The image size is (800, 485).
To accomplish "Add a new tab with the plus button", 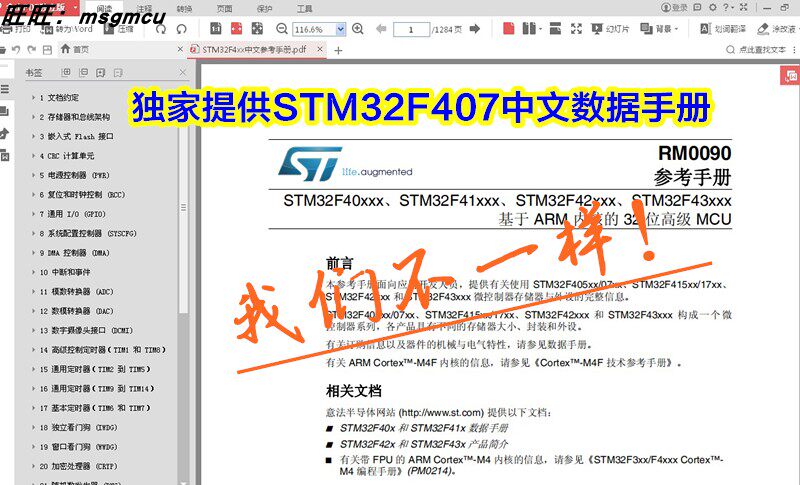I will click(338, 50).
